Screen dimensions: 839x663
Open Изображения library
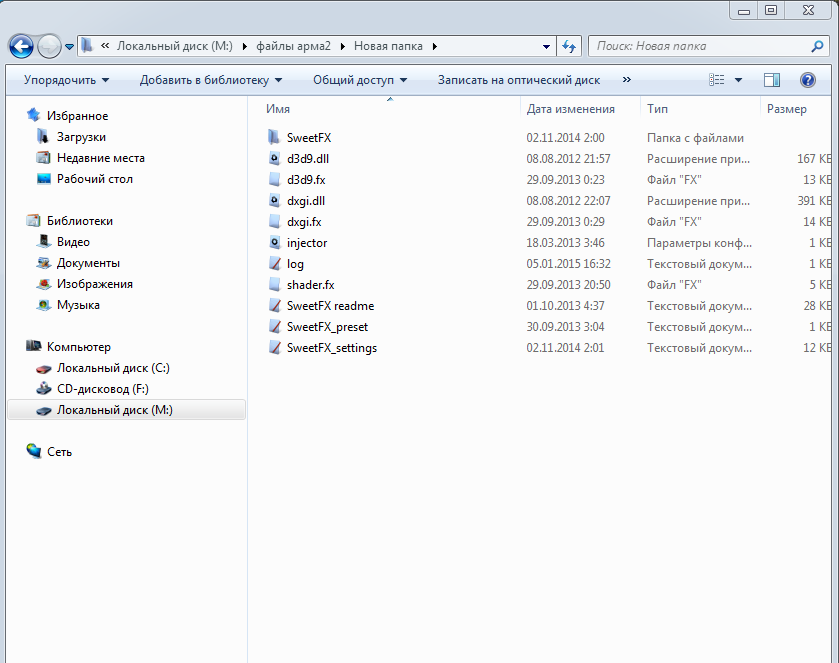pyautogui.click(x=95, y=284)
